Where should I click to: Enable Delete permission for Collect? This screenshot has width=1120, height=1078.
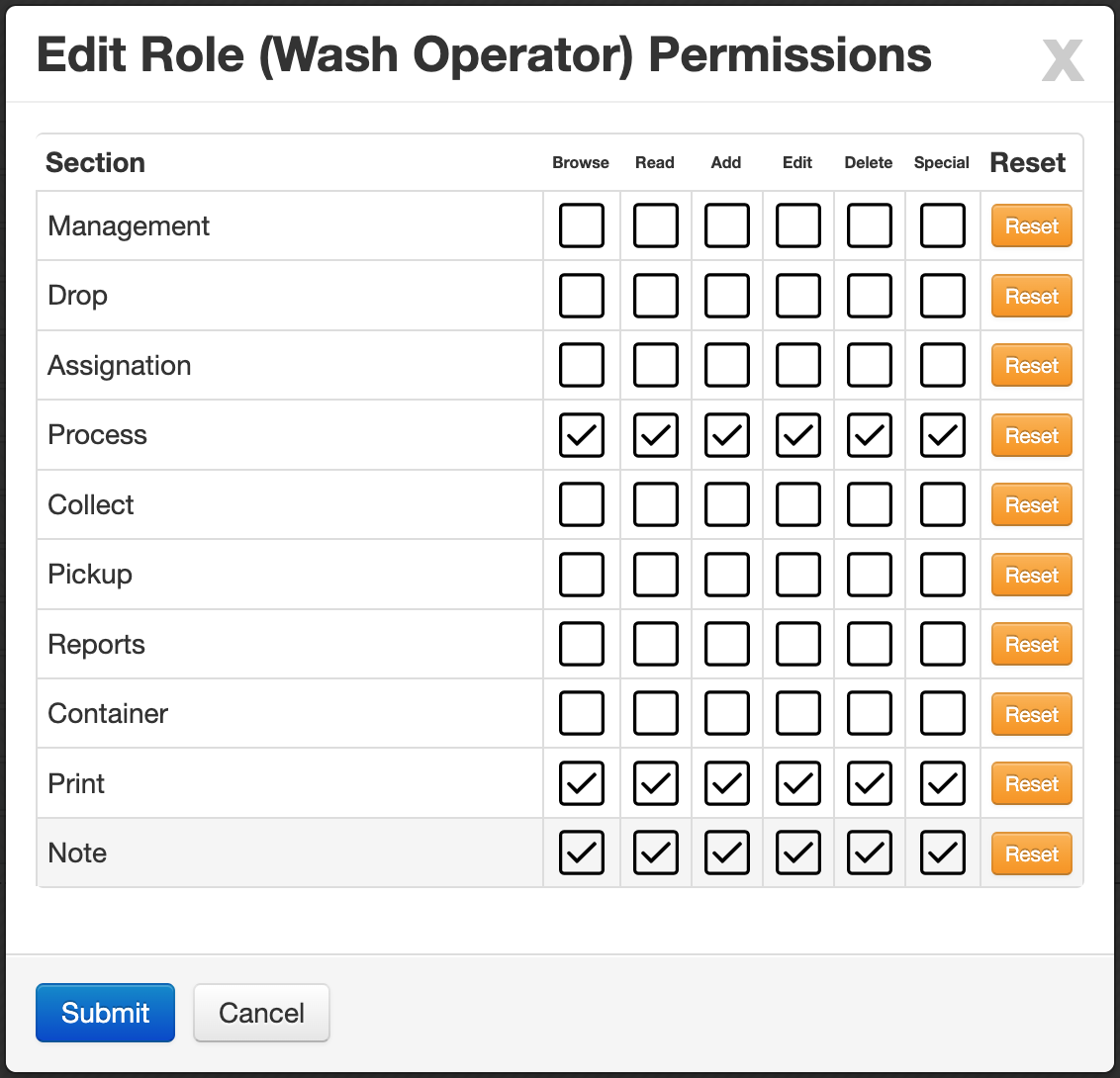click(x=870, y=504)
